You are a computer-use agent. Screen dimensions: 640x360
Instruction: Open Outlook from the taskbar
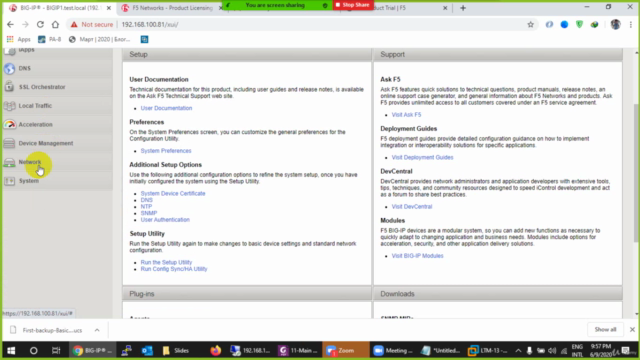(147, 351)
